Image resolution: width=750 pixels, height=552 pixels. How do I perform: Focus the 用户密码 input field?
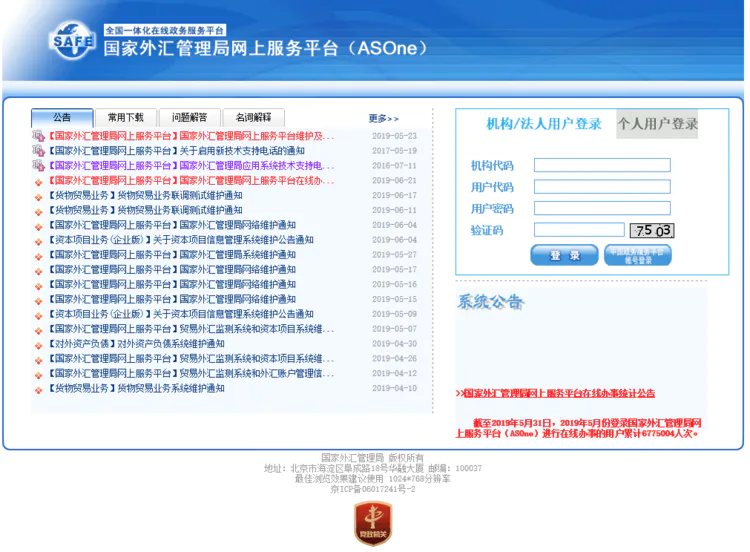(602, 208)
